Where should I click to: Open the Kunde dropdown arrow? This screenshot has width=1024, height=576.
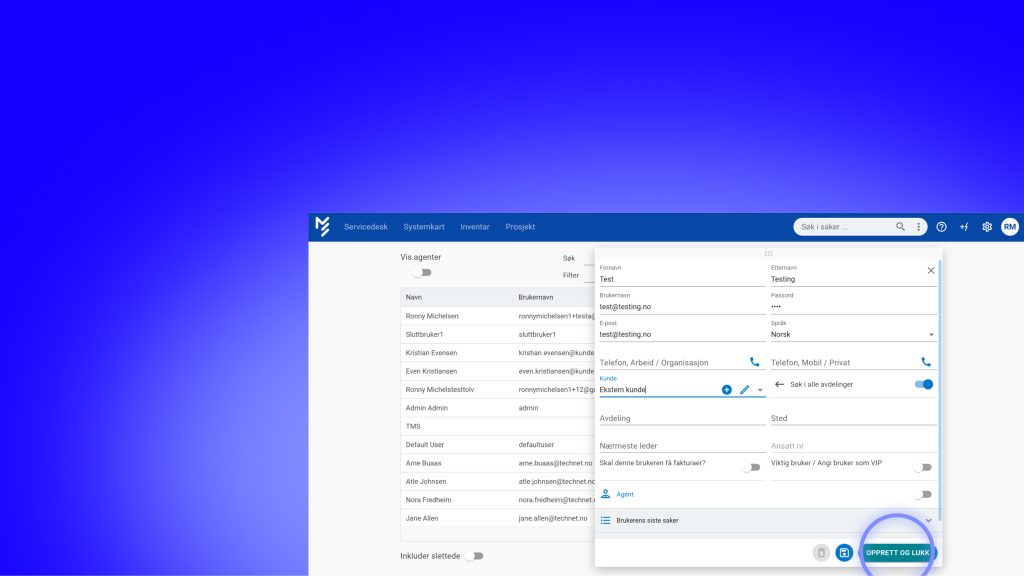760,390
